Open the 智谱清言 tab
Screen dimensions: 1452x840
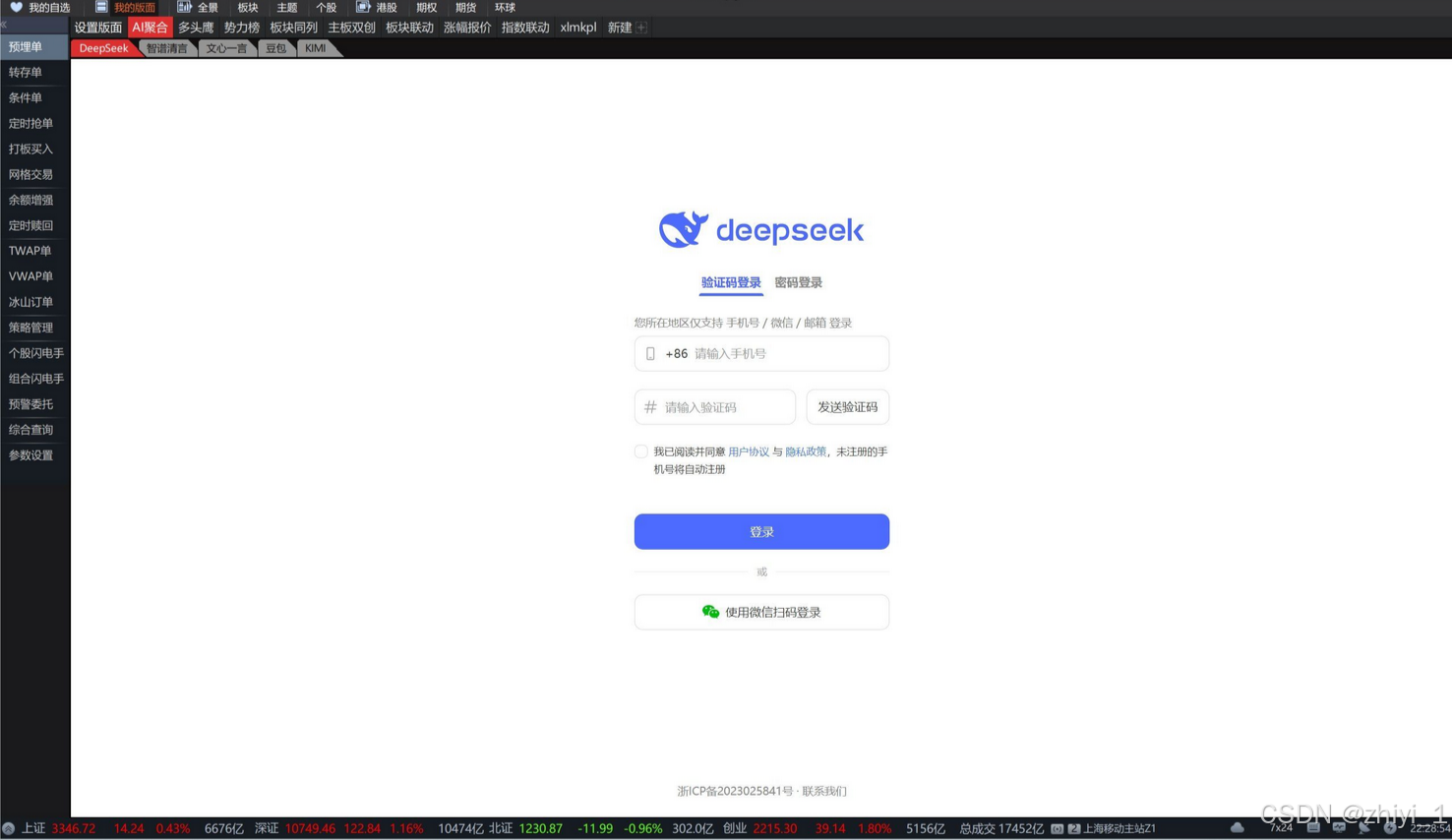pos(166,48)
